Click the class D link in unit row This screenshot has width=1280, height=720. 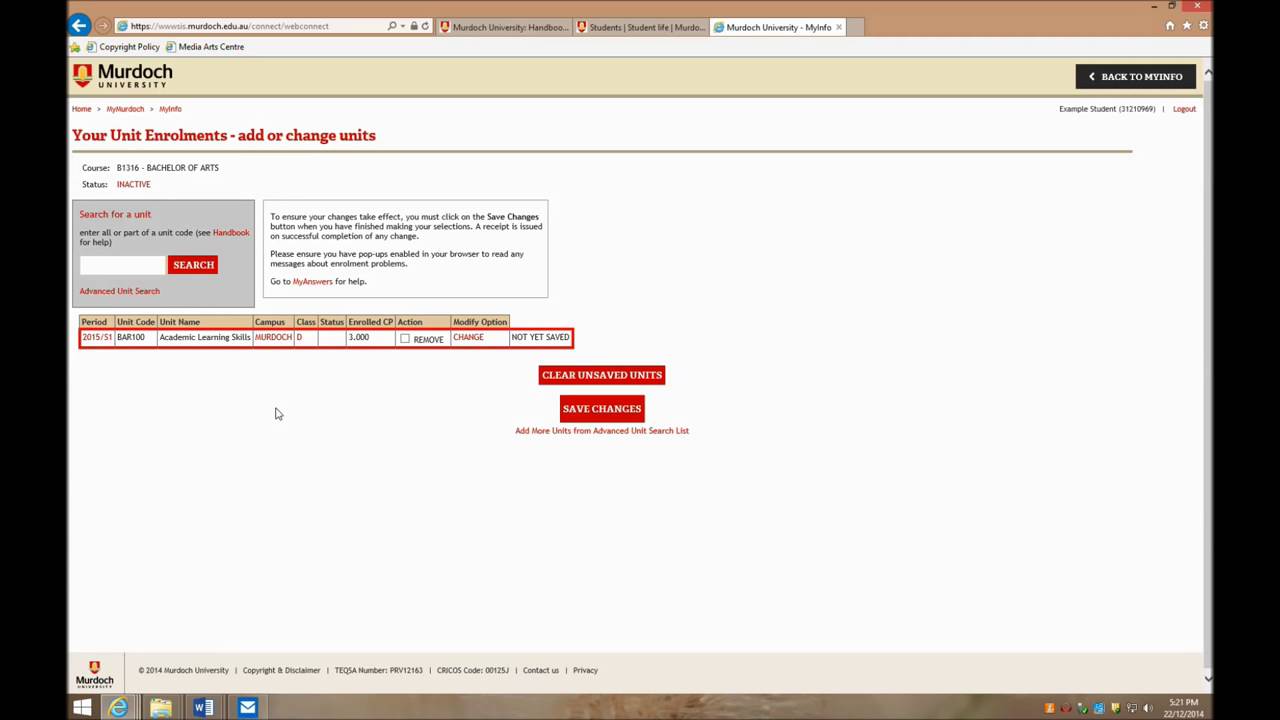[299, 337]
